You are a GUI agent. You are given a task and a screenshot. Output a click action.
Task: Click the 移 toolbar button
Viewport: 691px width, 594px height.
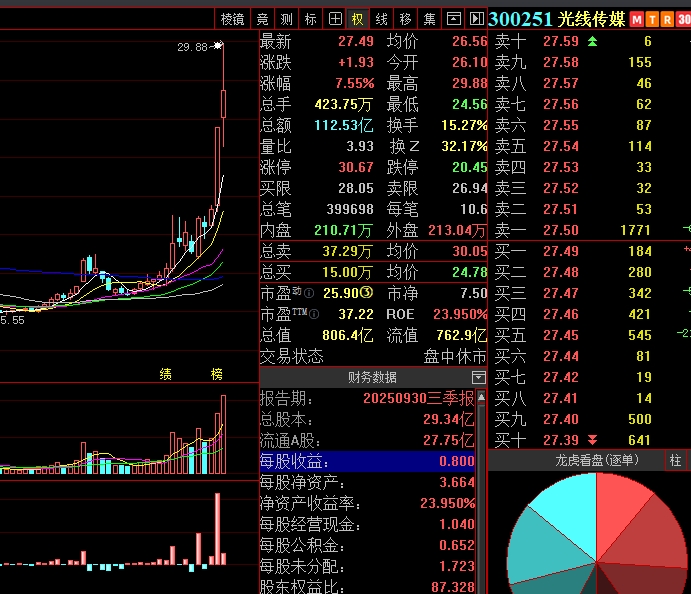[x=405, y=19]
